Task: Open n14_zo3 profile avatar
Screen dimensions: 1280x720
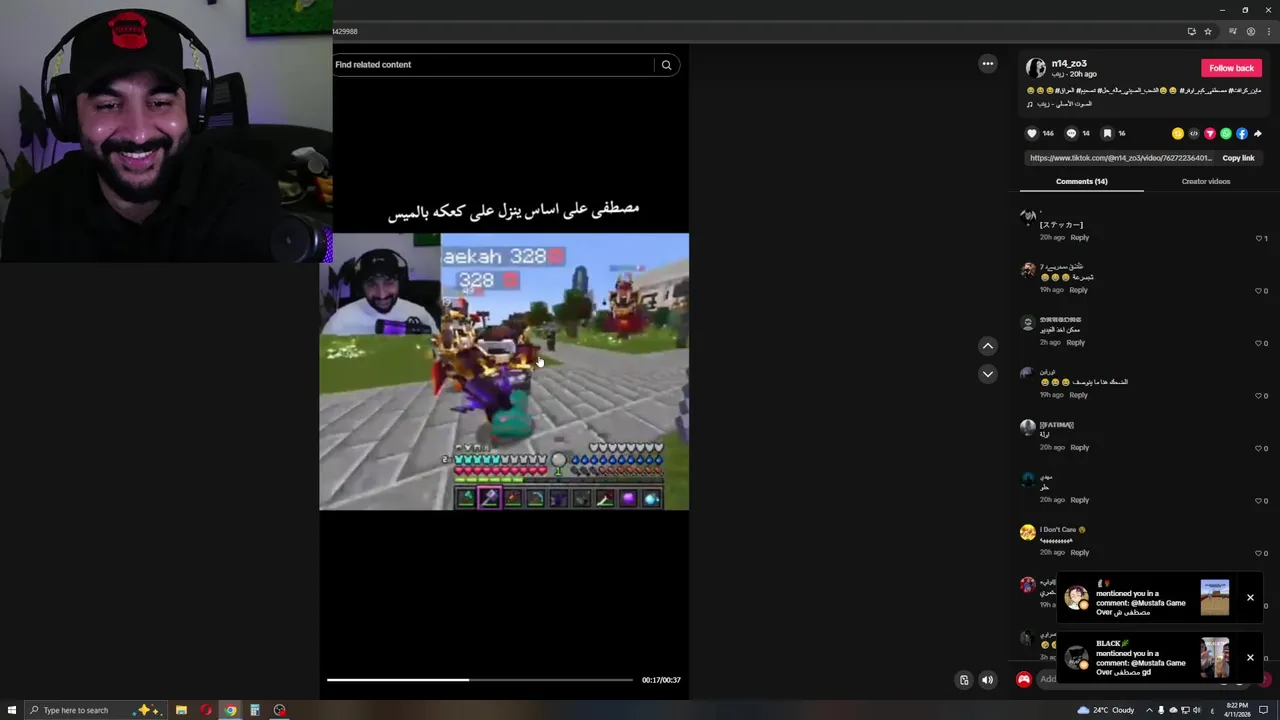Action: pos(1036,68)
